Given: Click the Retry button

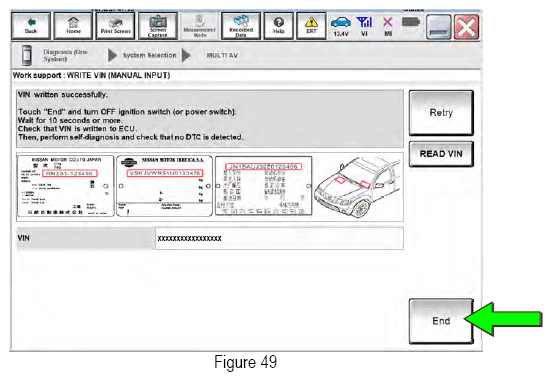Looking at the screenshot, I should point(441,113).
